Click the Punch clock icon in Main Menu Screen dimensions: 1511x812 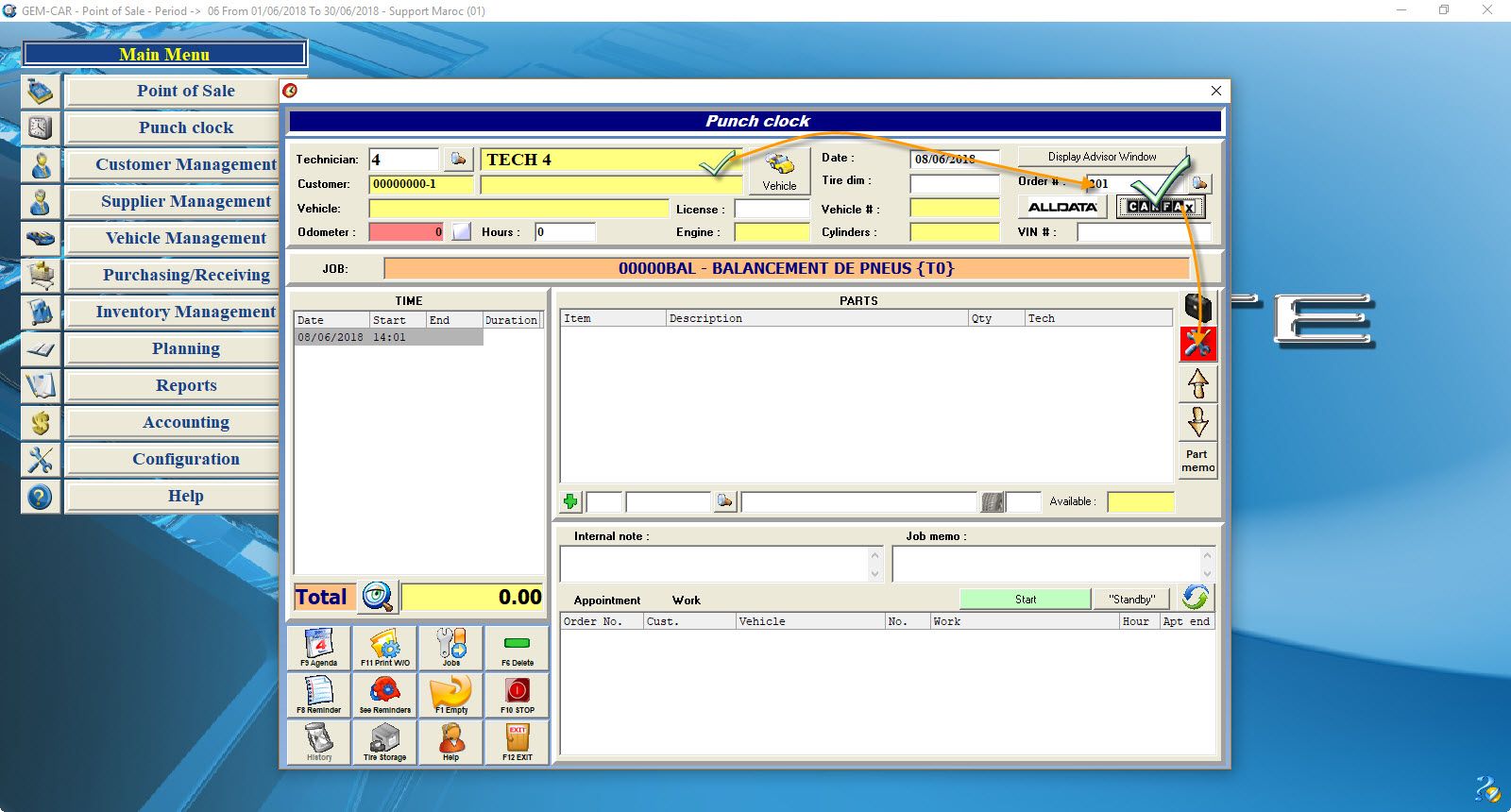(41, 128)
